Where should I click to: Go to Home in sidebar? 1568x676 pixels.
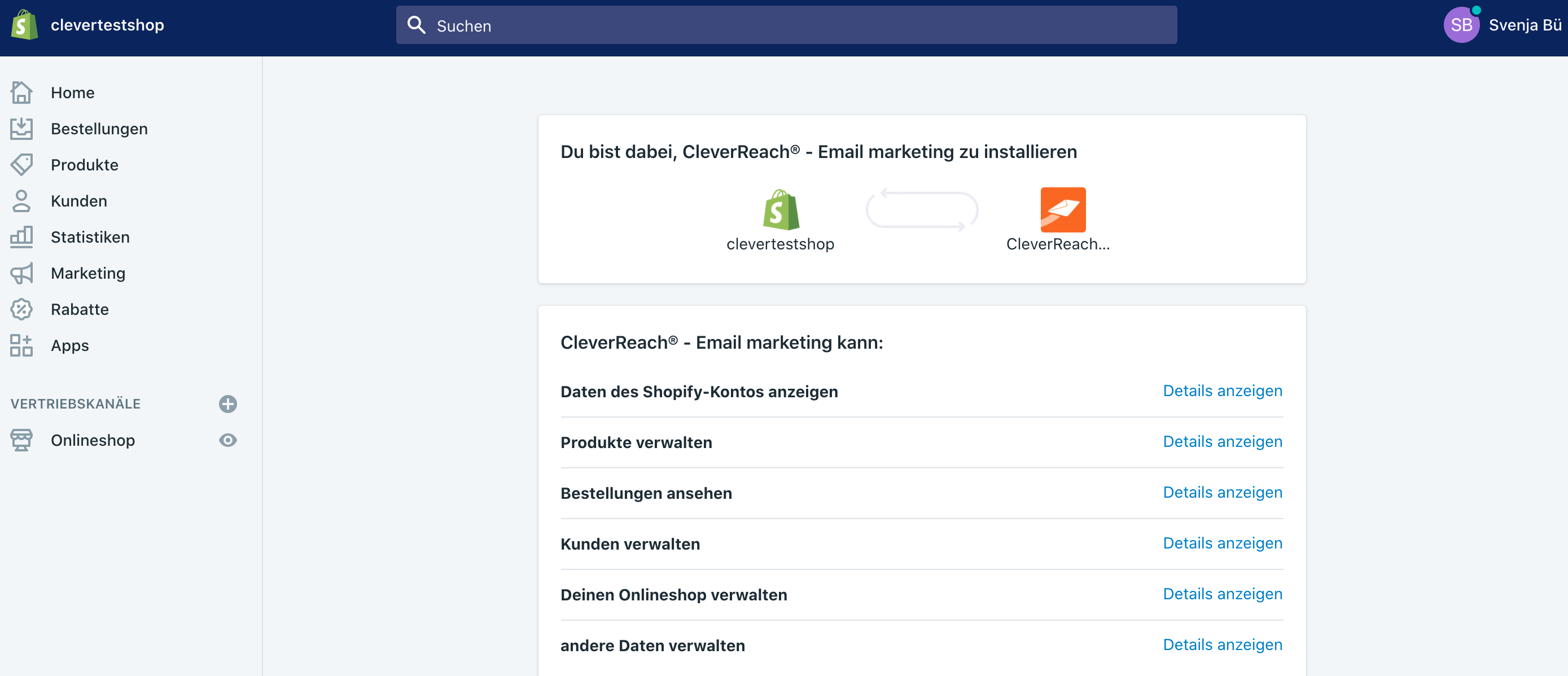click(72, 93)
